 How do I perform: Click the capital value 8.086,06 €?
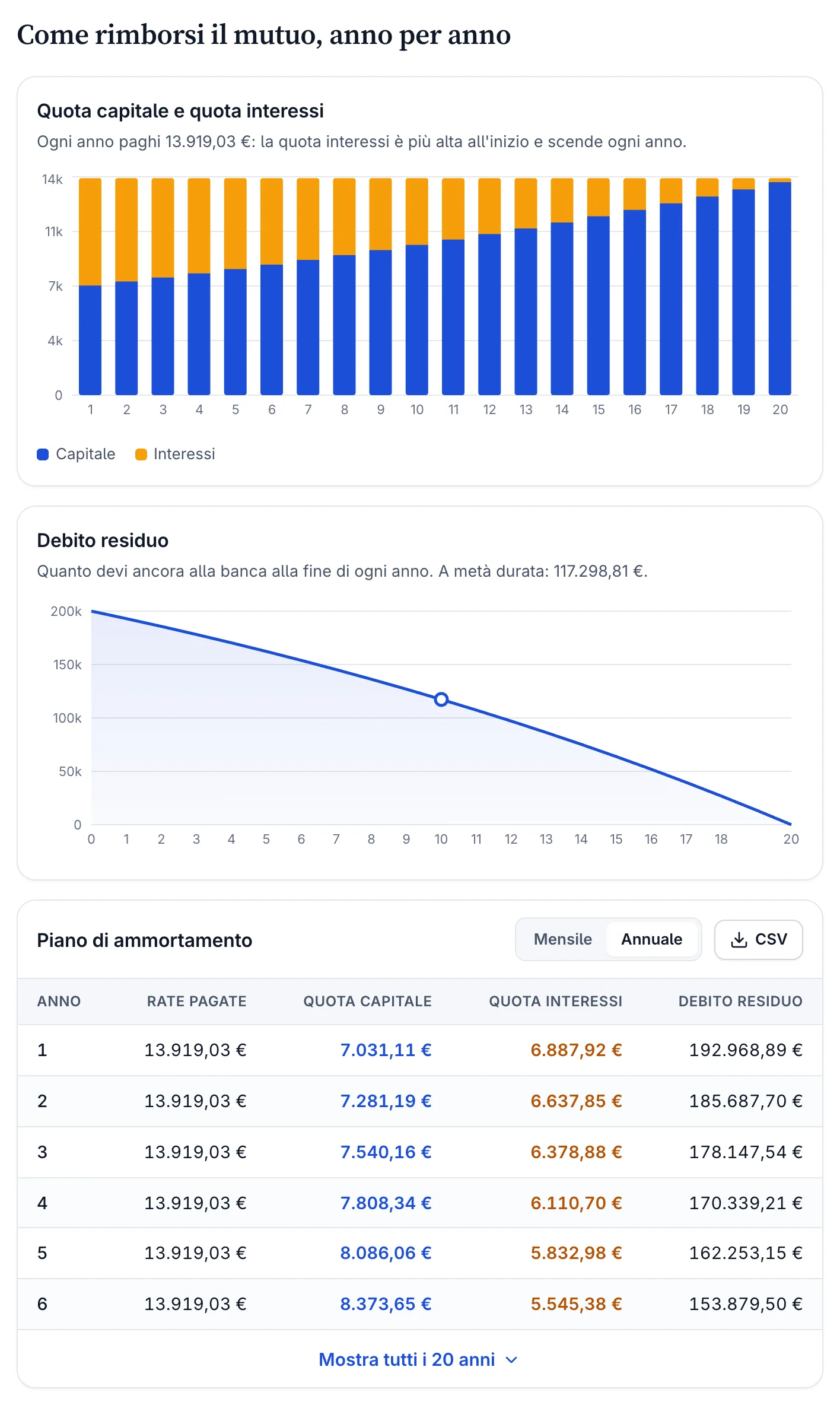(386, 1253)
